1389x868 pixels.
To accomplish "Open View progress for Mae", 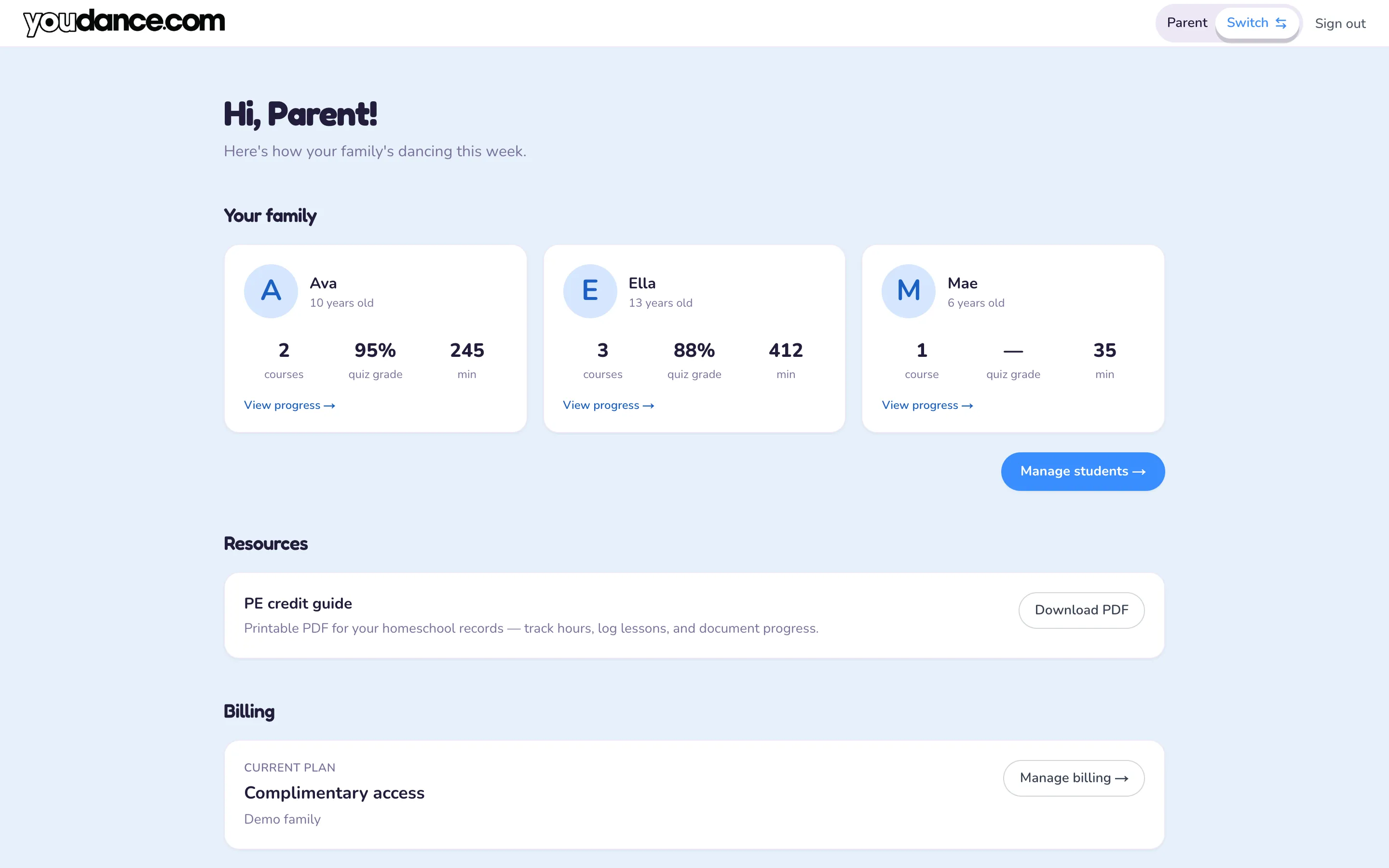I will [927, 405].
